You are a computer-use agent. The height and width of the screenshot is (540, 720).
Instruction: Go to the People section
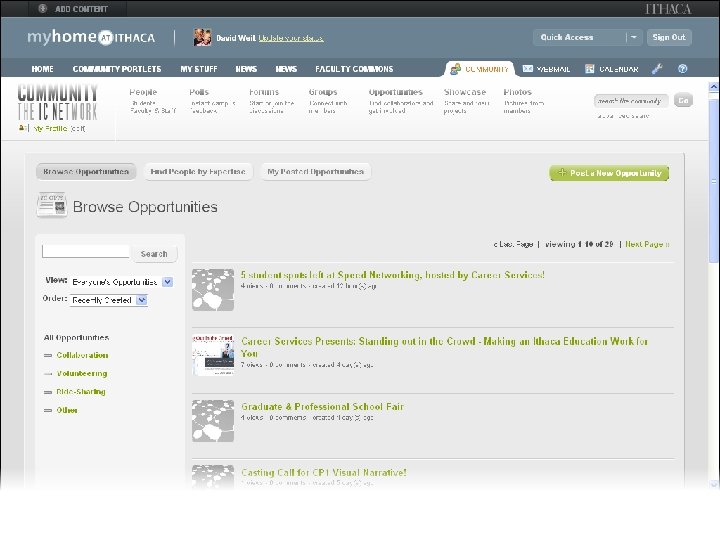[143, 92]
